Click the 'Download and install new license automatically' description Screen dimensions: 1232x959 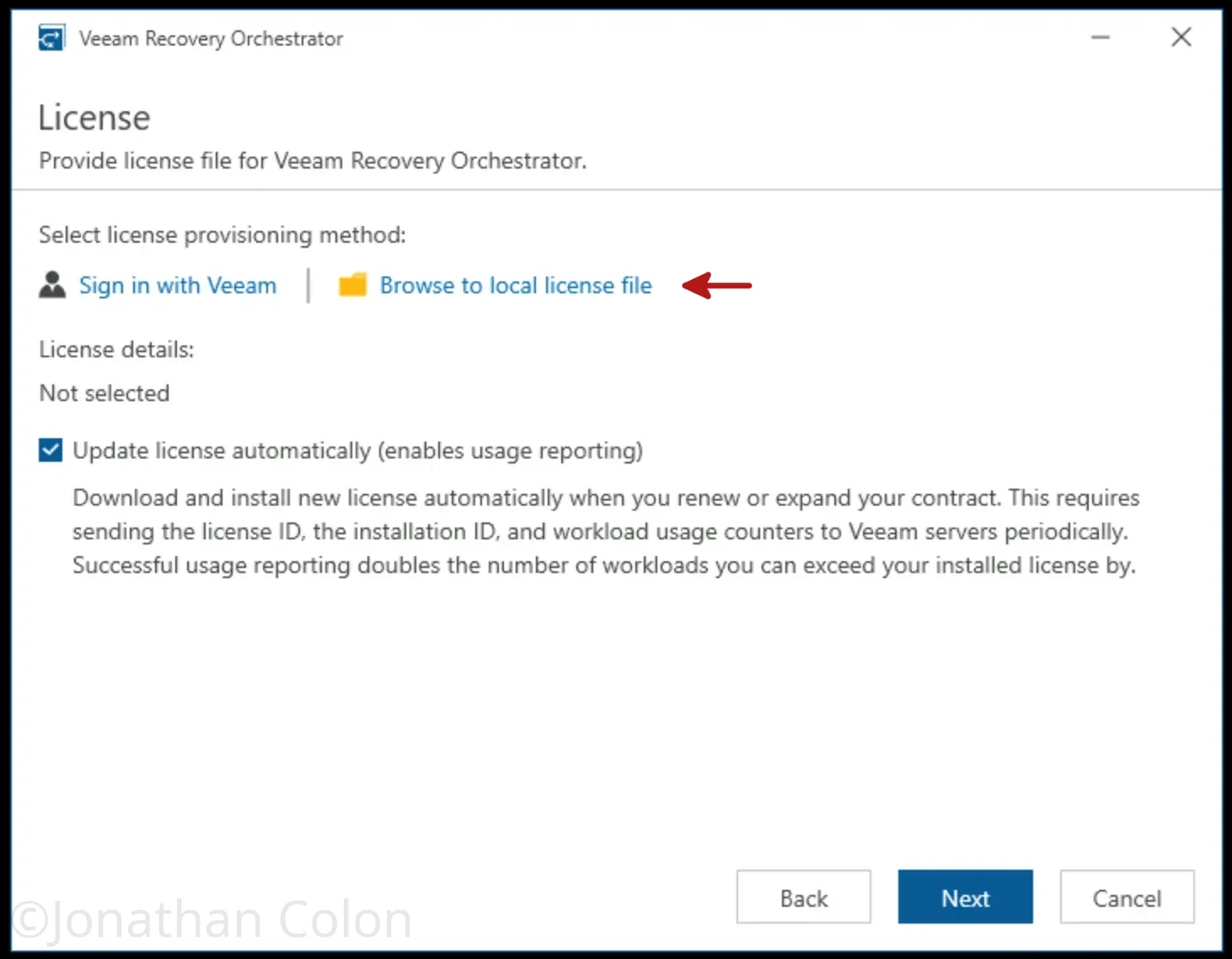coord(606,532)
